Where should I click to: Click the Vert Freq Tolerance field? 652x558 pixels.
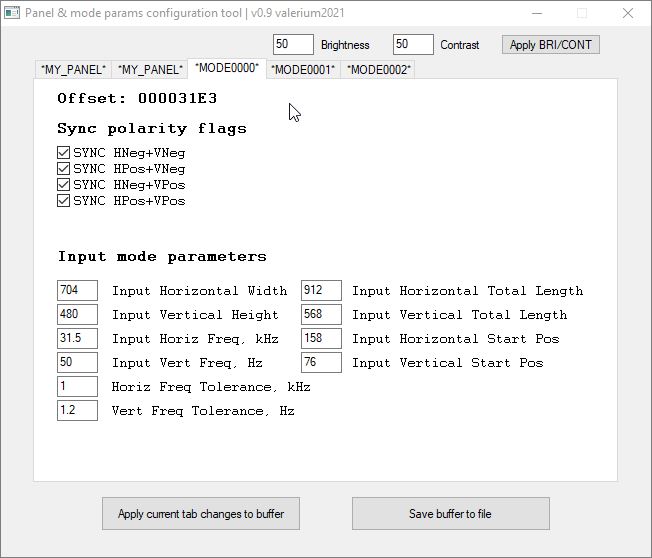tap(78, 411)
